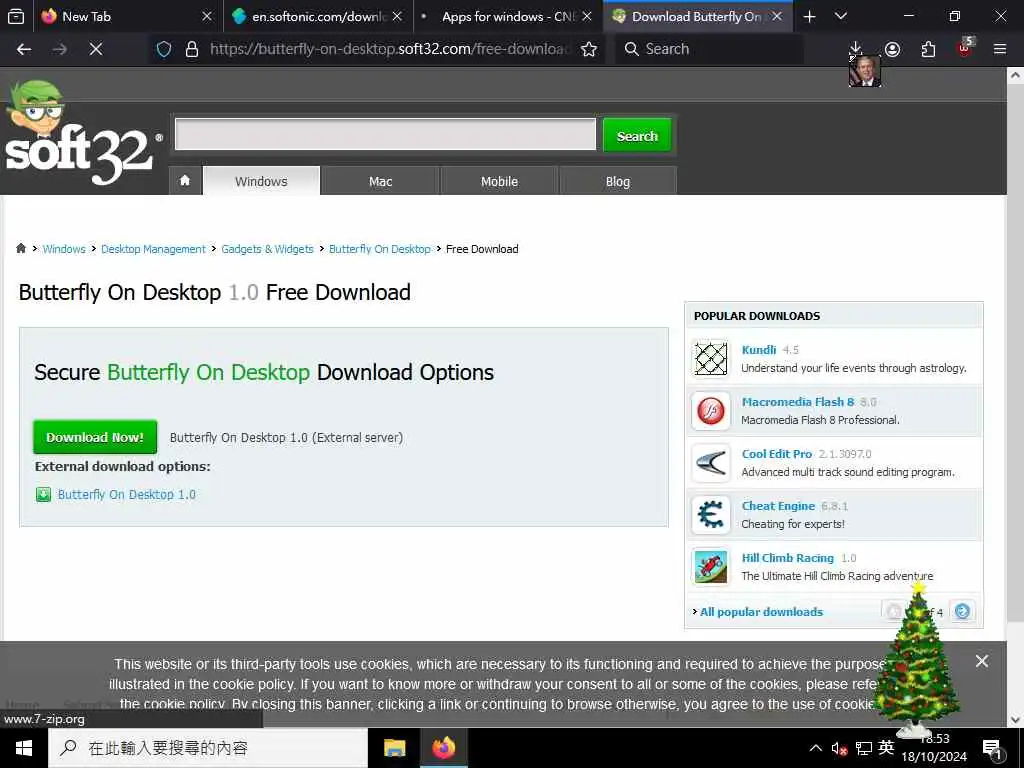Image resolution: width=1024 pixels, height=768 pixels.
Task: Go back with the back arrow
Action: coord(24,49)
